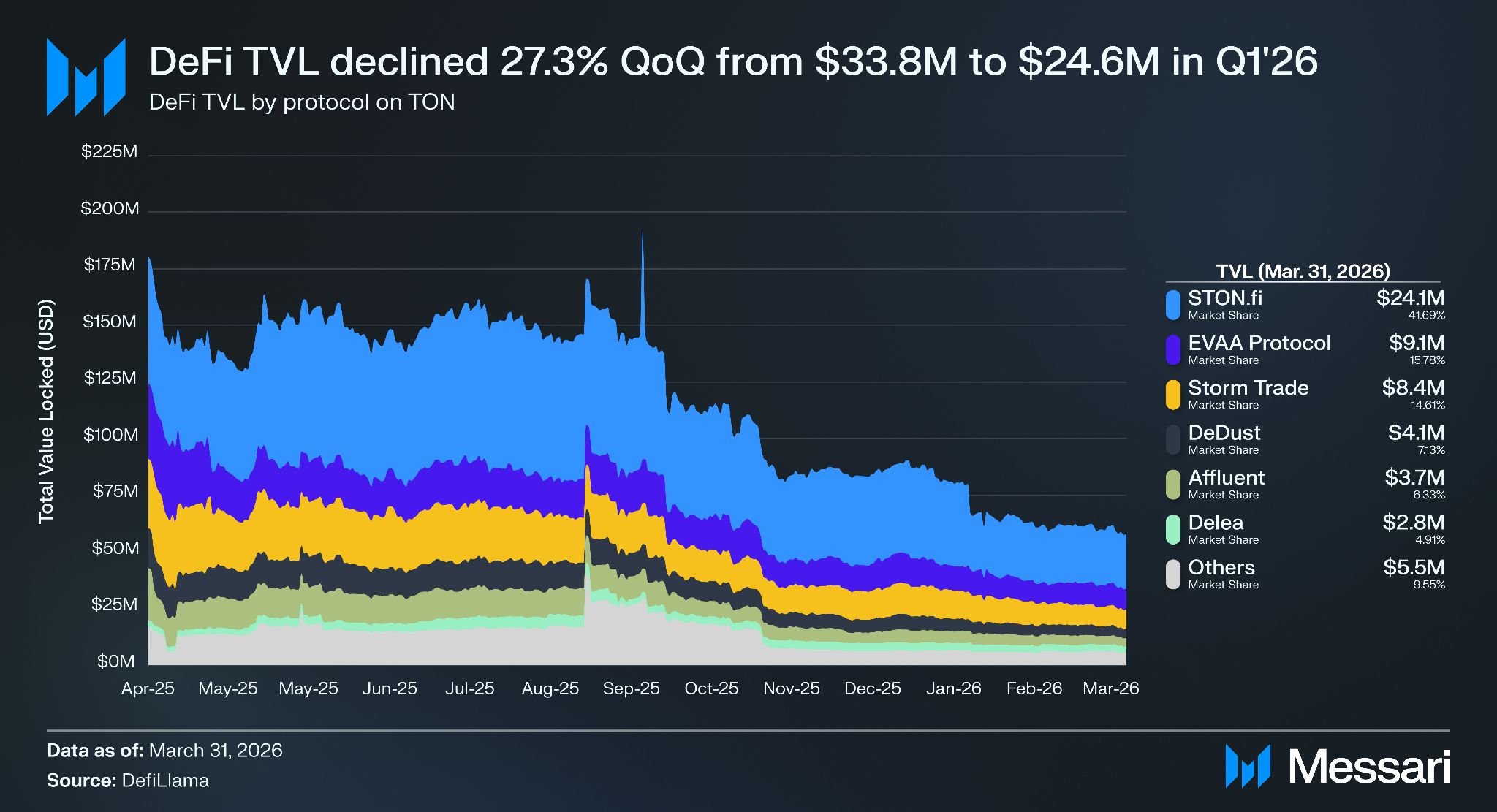The height and width of the screenshot is (812, 1497).
Task: Click the Jan-26 x-axis label
Action: click(953, 688)
